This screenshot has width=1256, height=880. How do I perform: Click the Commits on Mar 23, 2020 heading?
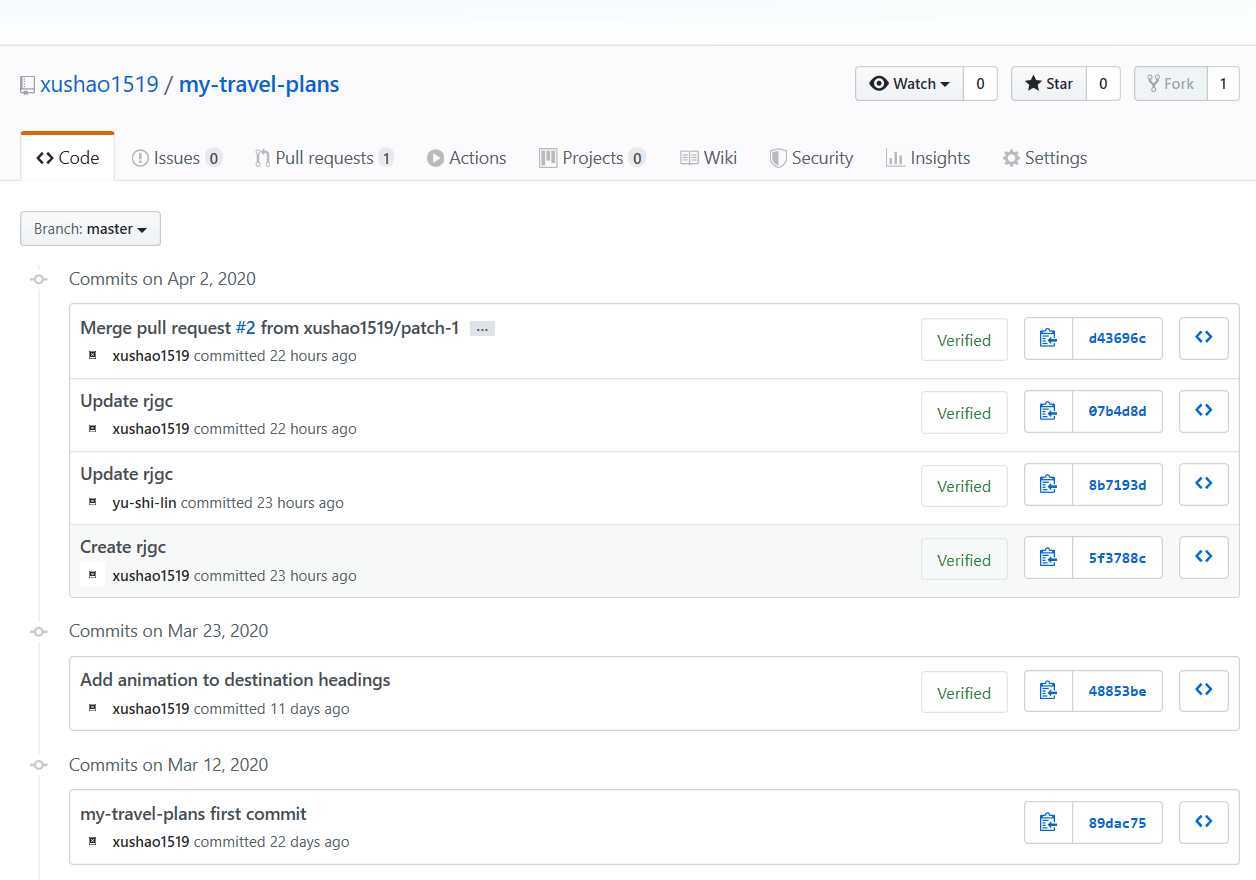click(168, 631)
